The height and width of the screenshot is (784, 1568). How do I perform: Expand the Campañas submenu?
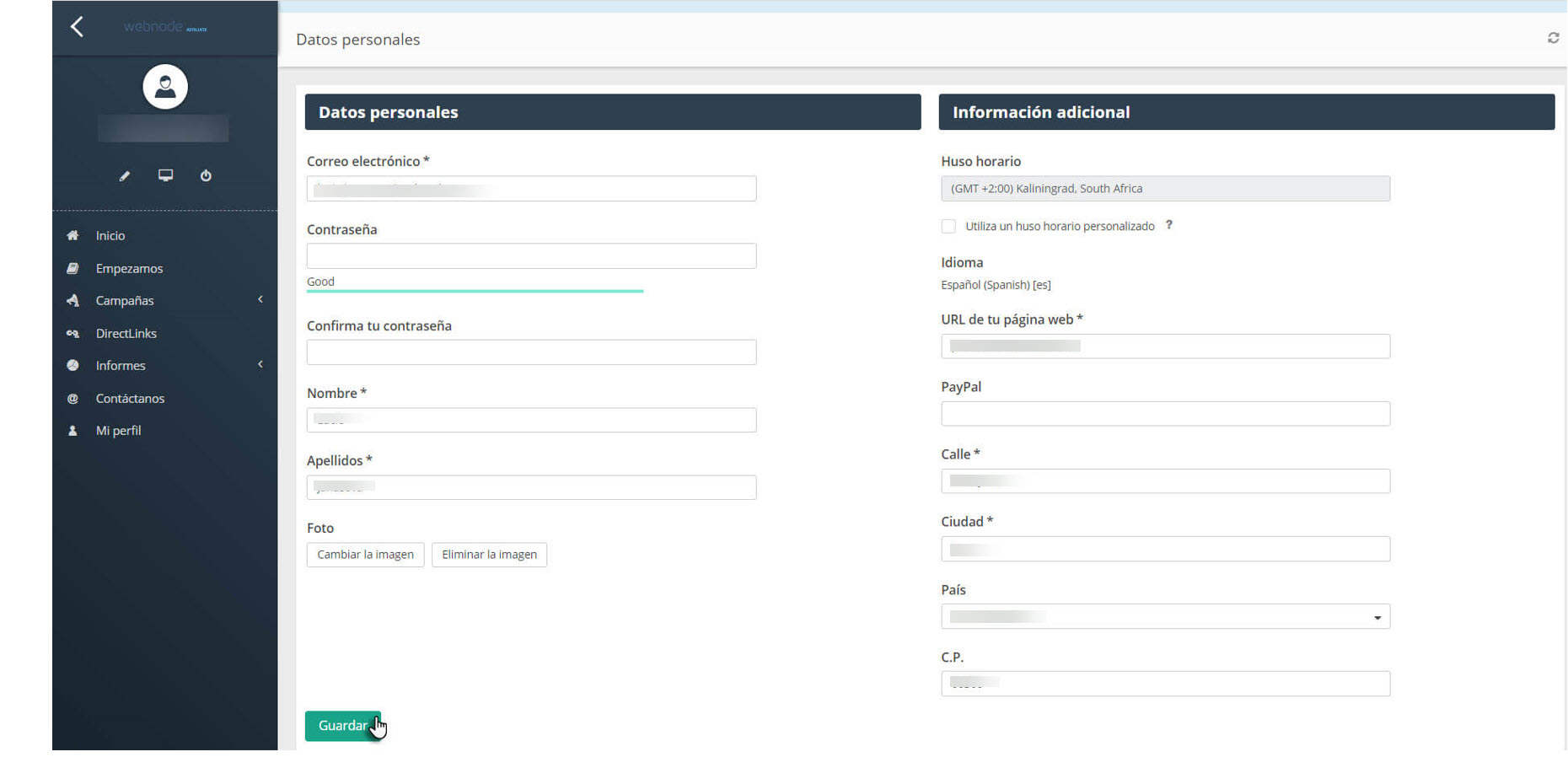125,301
